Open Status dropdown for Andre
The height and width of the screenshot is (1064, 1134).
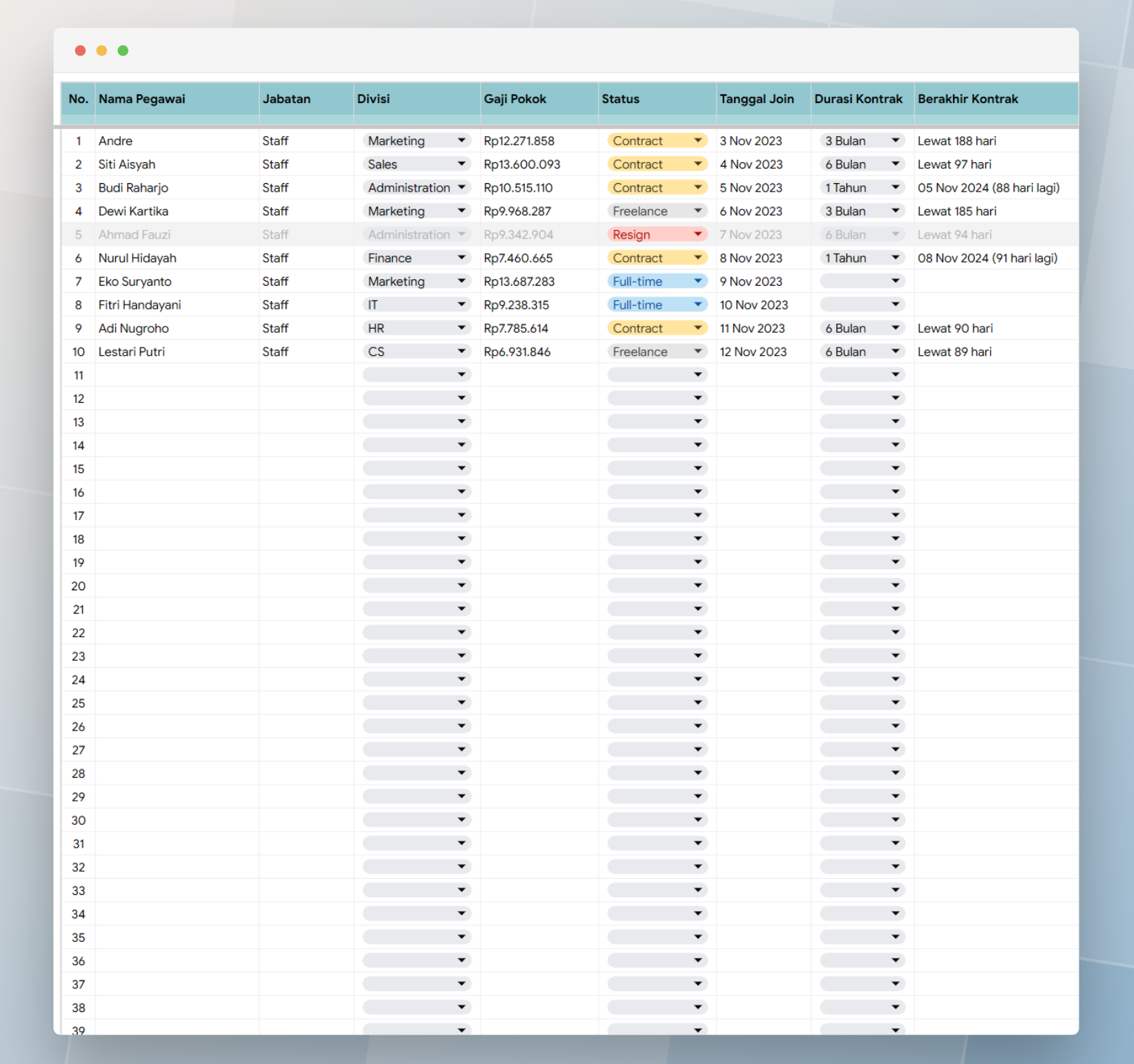[x=657, y=141]
